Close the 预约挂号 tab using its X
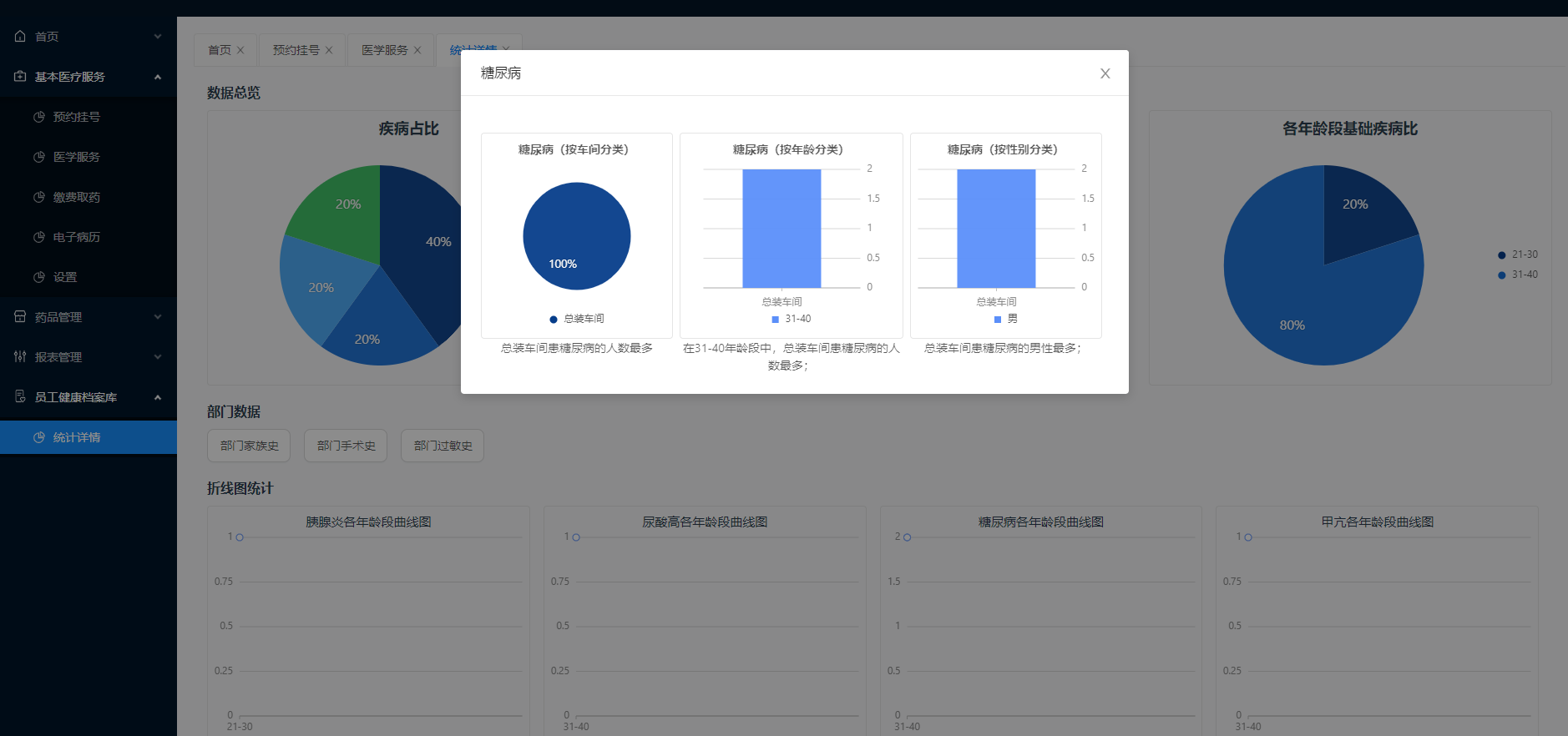Screen dimensions: 1568x736 pos(329,50)
